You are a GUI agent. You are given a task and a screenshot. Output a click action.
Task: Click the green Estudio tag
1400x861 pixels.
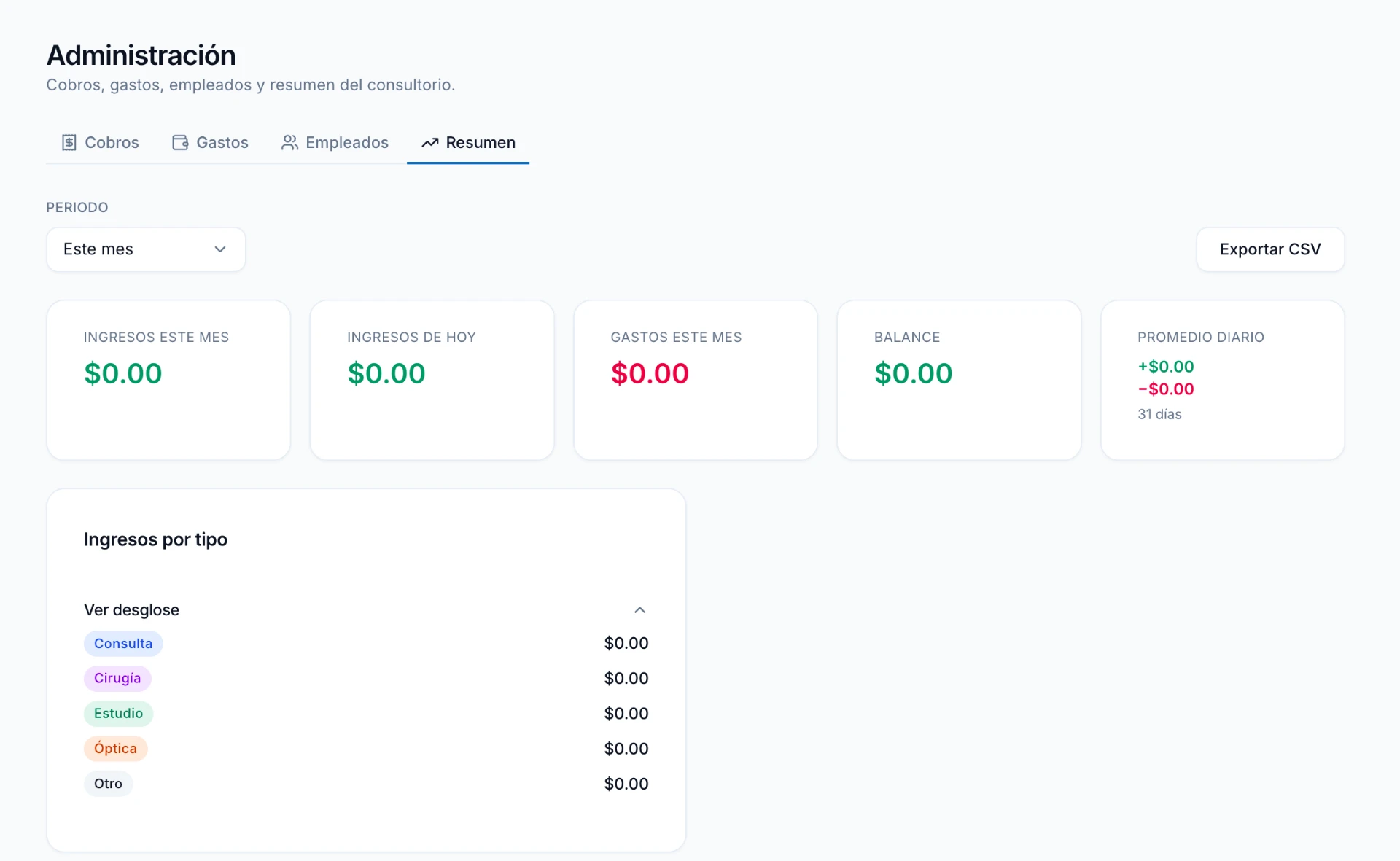coord(118,713)
